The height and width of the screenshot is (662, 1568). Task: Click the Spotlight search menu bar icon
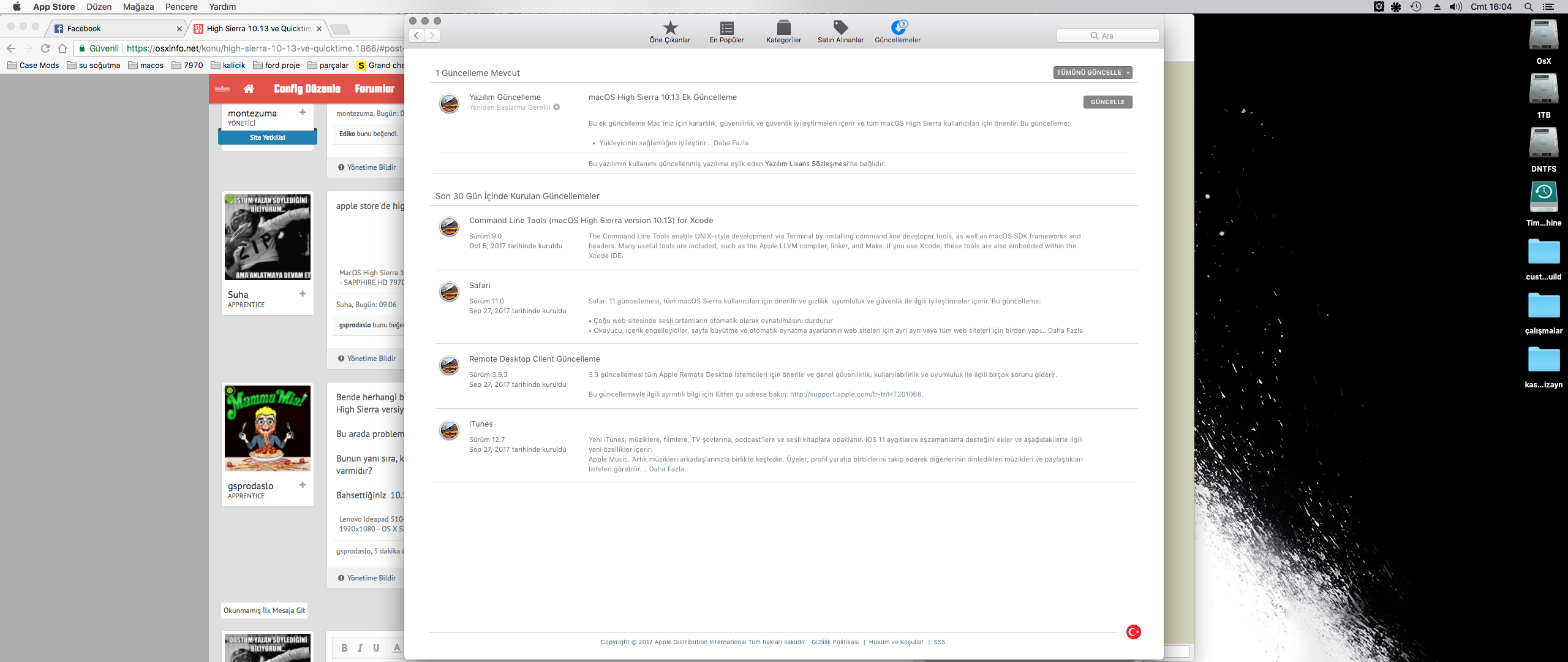tap(1529, 7)
